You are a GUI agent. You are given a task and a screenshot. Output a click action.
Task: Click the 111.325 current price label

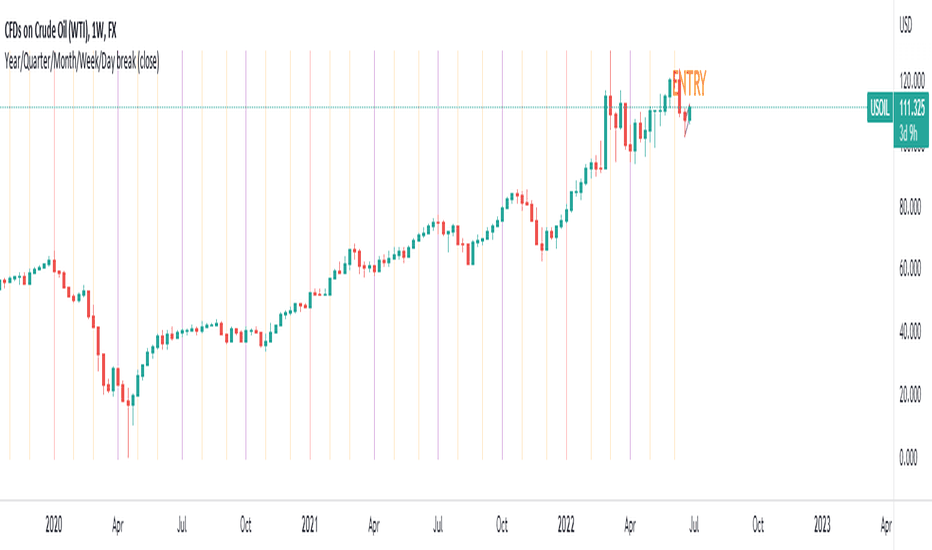911,108
